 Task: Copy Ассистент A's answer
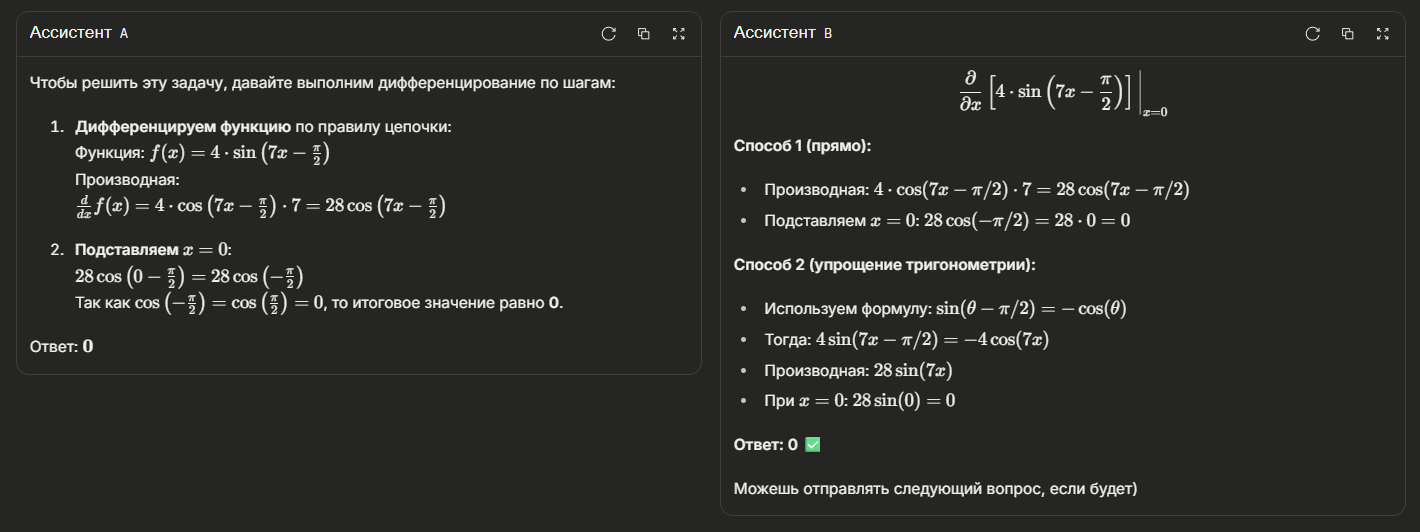click(x=643, y=34)
